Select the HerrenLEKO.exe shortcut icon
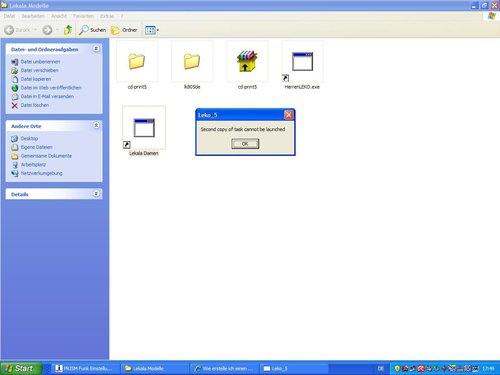Viewport: 500px width, 375px height. click(x=302, y=61)
